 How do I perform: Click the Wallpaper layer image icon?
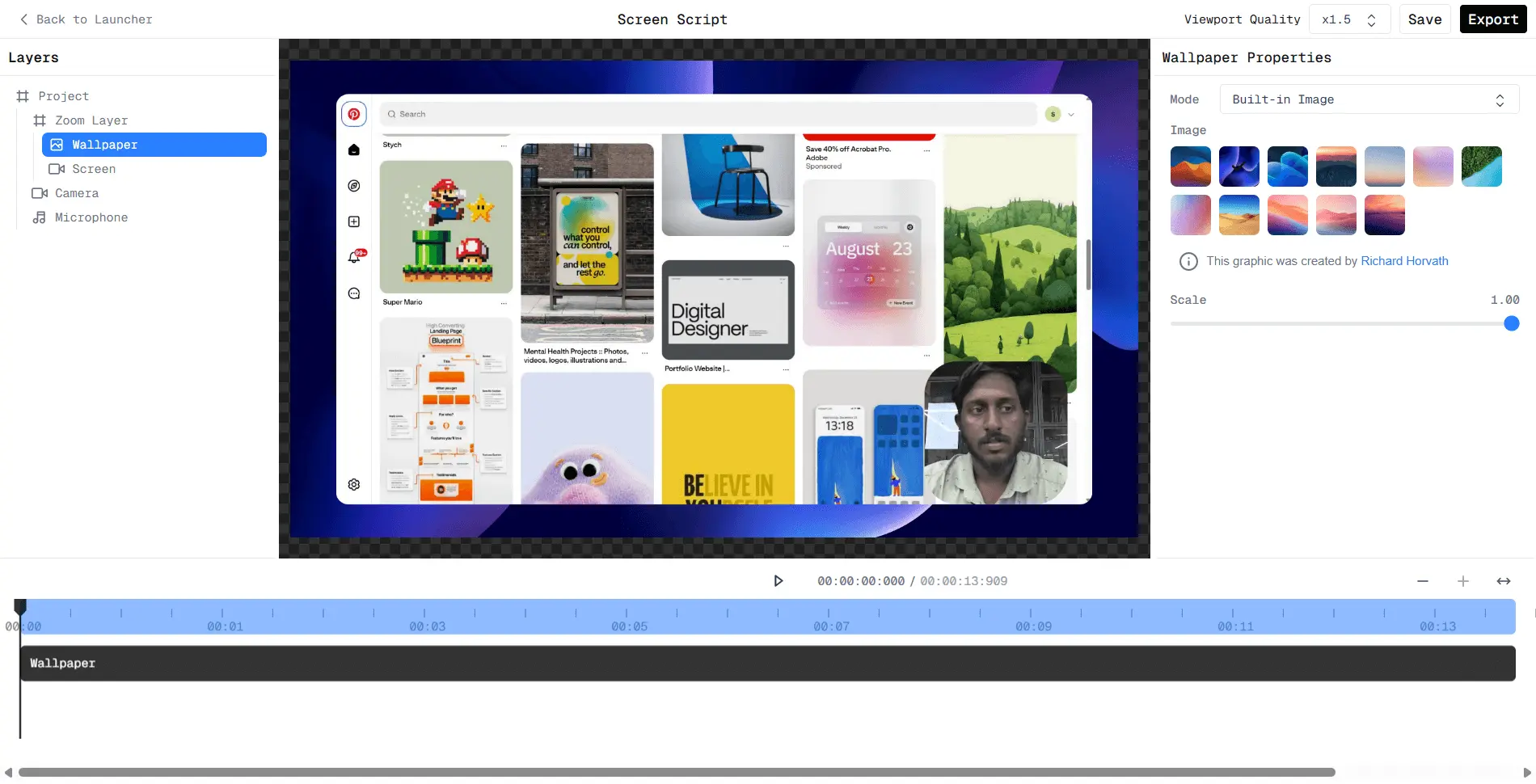(x=56, y=145)
